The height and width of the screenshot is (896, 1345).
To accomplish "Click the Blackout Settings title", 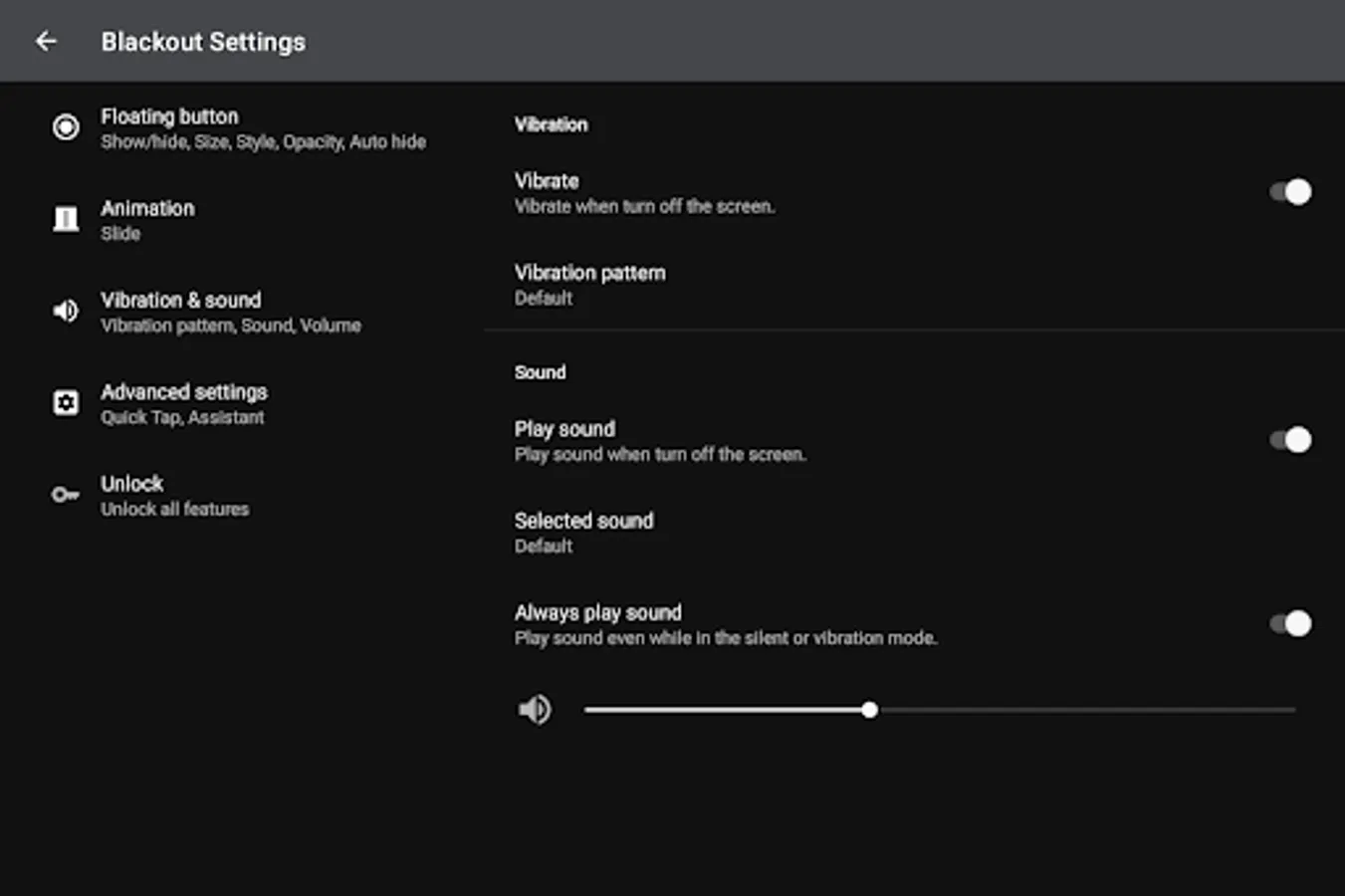I will [203, 42].
